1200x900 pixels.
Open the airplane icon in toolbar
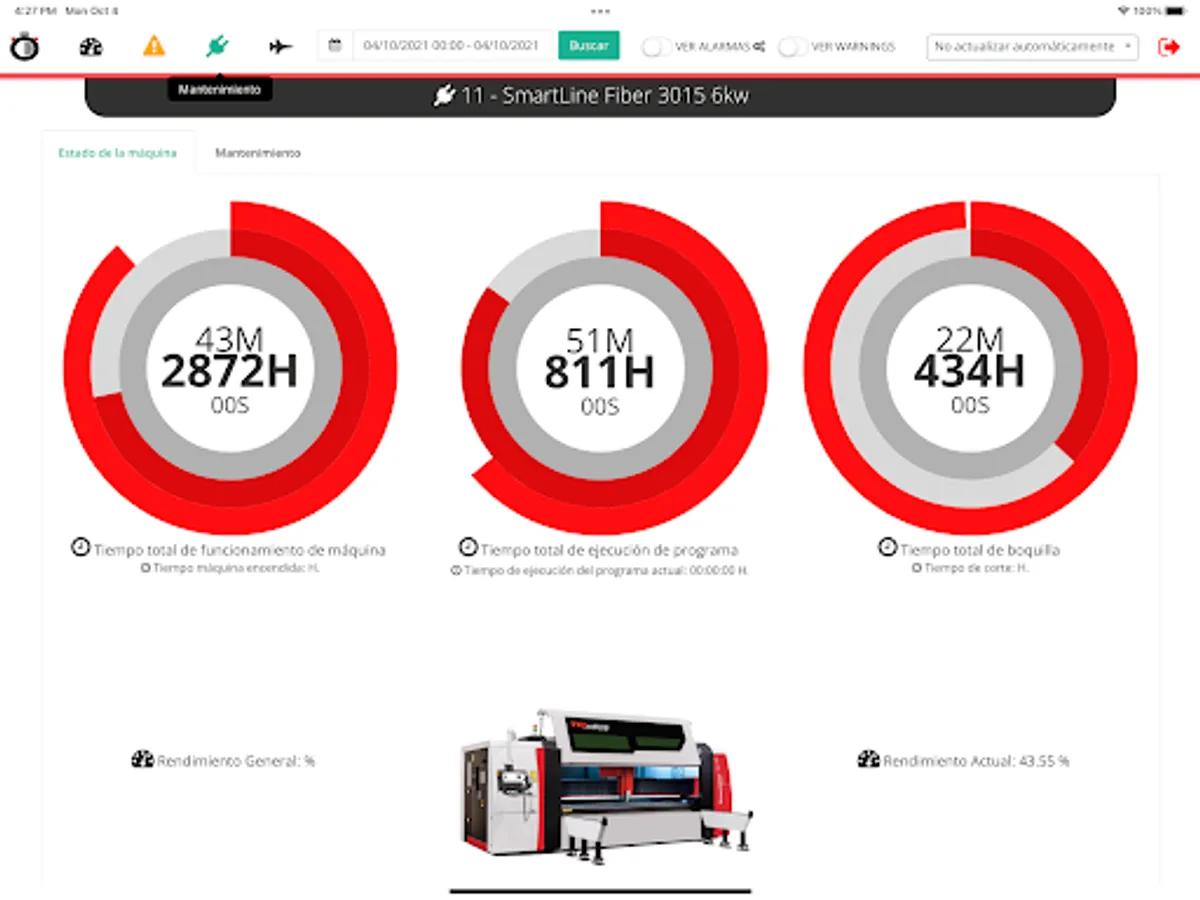point(281,46)
